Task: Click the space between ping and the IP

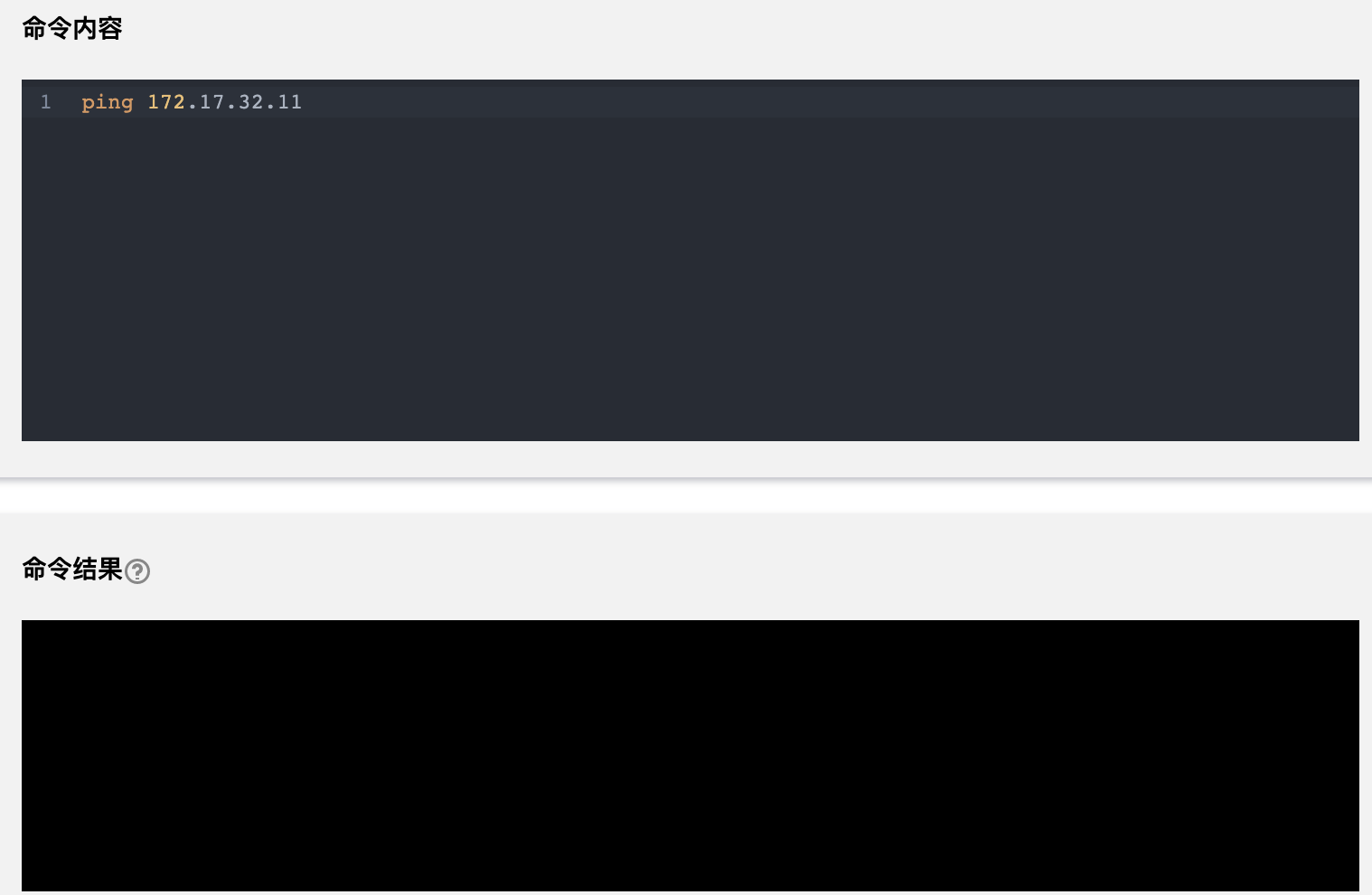Action: 140,102
